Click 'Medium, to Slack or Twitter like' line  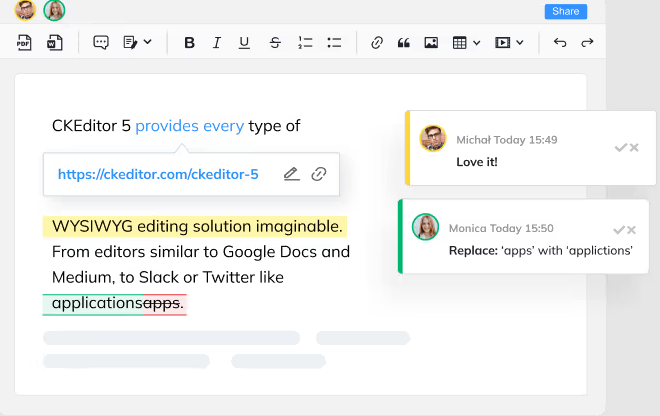(x=168, y=277)
